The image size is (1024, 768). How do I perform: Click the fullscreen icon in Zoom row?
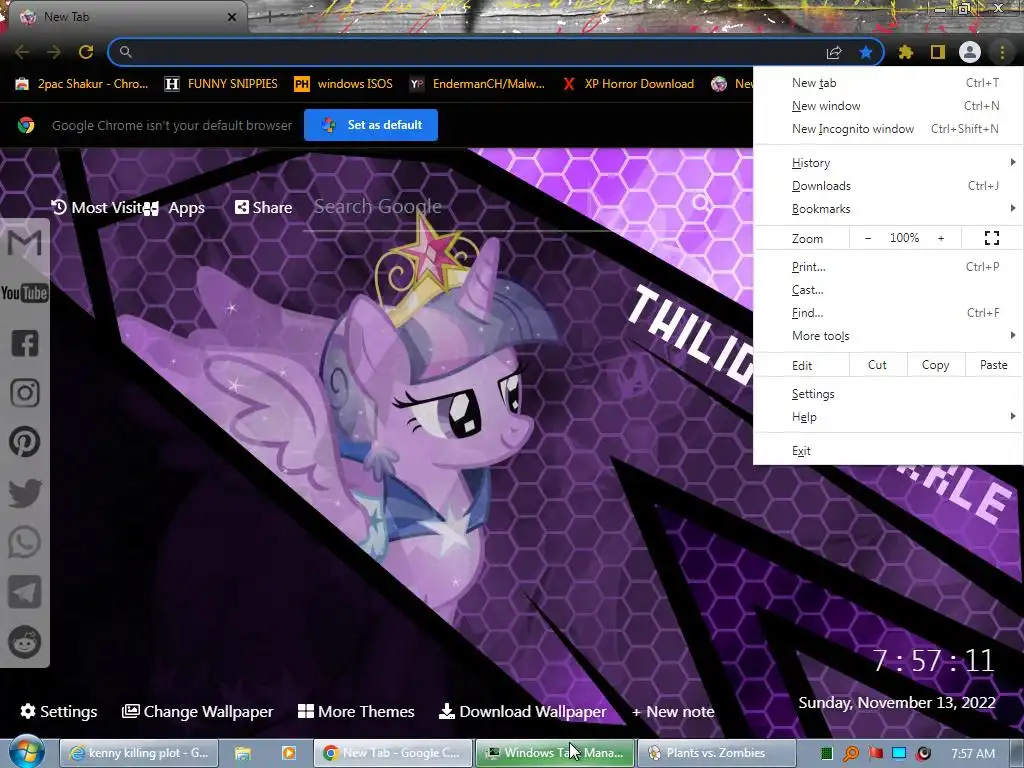pos(991,238)
